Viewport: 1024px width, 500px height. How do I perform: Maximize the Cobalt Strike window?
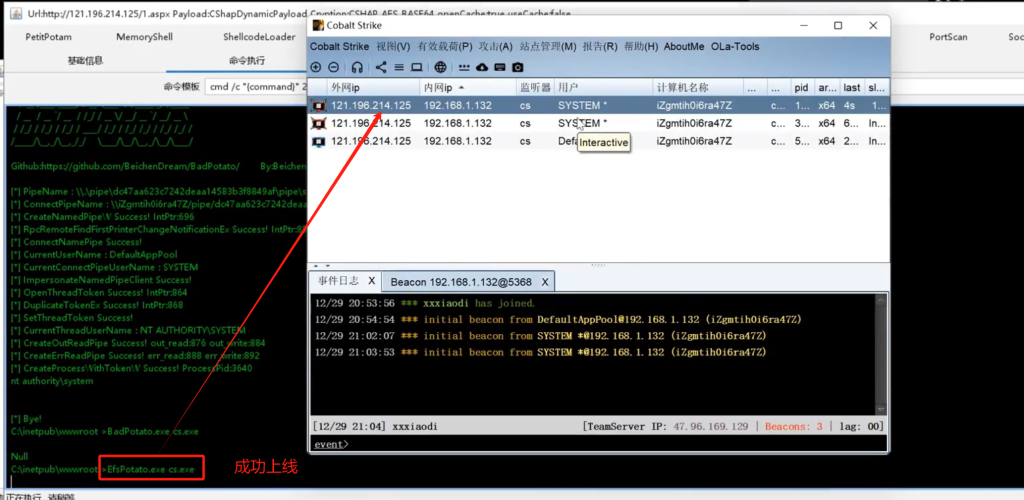[838, 25]
